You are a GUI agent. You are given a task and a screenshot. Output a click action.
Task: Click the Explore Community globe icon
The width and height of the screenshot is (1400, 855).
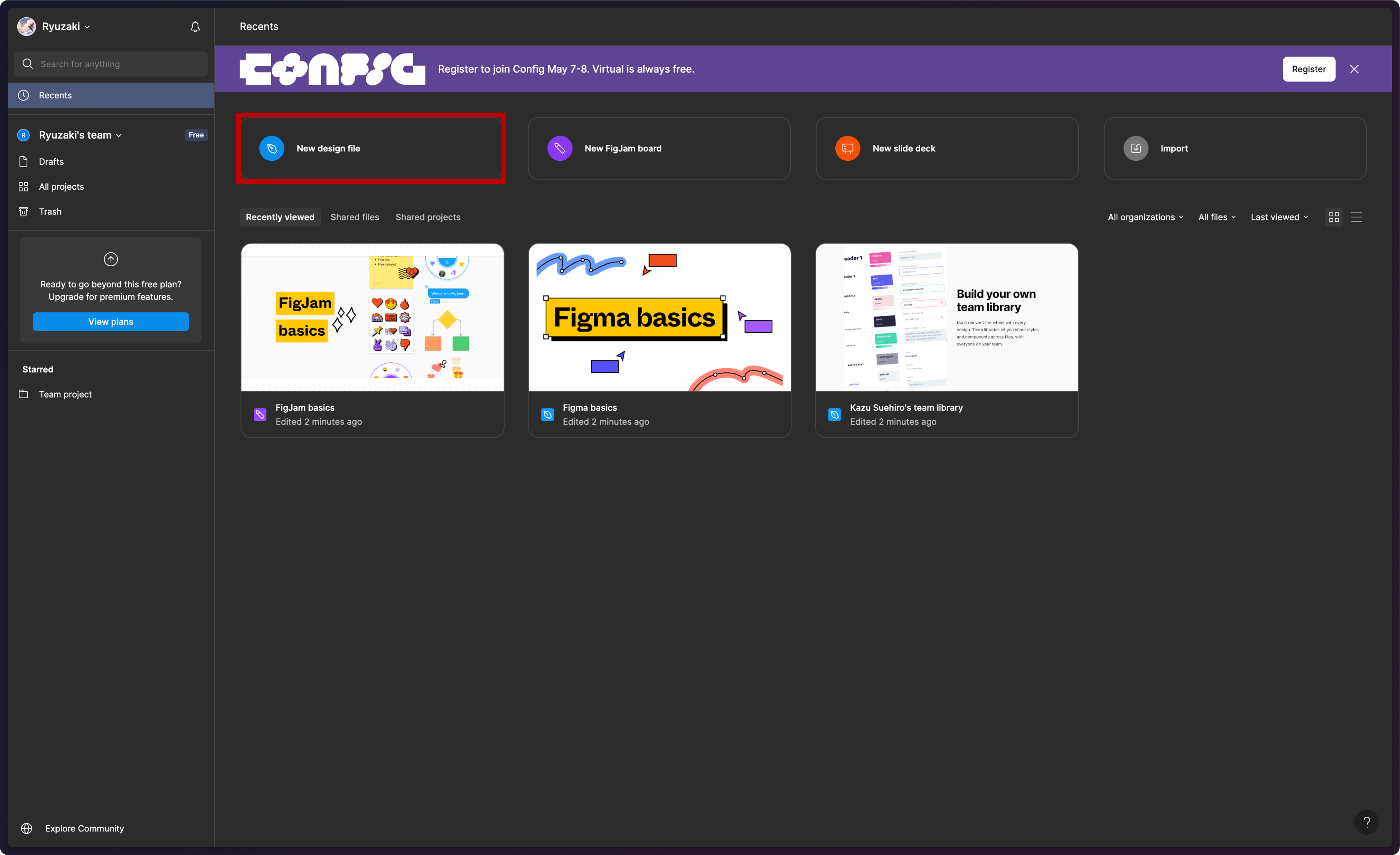click(26, 828)
